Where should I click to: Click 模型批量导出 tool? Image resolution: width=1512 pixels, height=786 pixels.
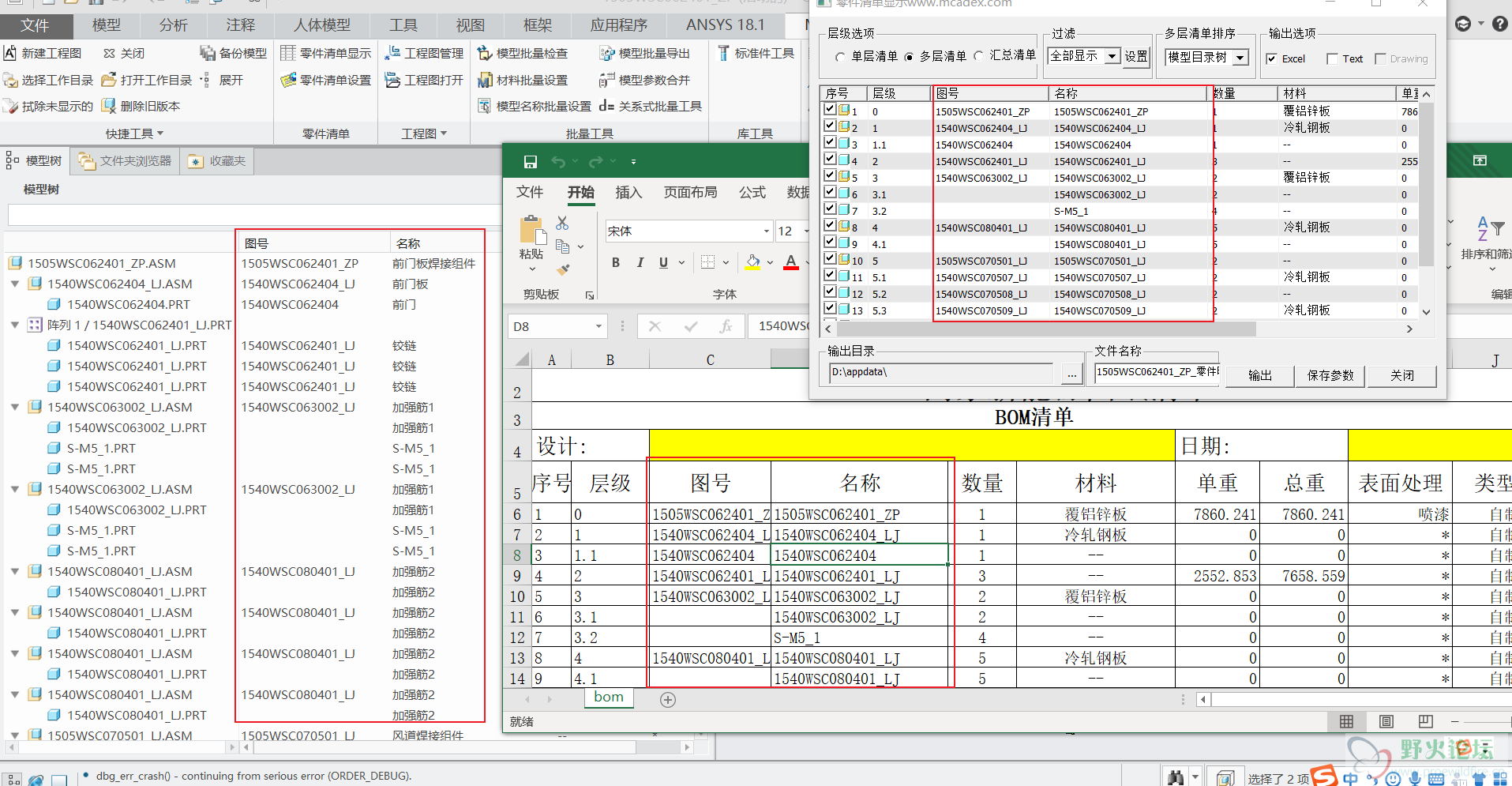pyautogui.click(x=645, y=53)
